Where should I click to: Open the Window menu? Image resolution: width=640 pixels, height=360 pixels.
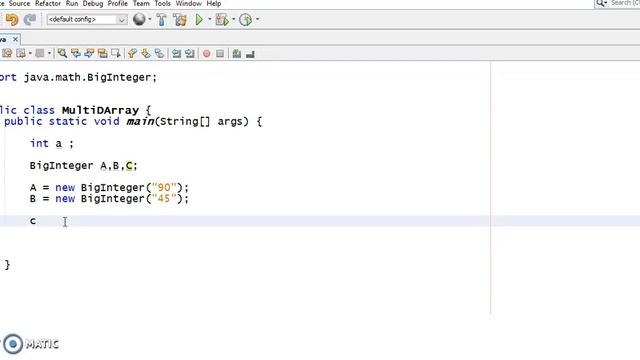(x=189, y=3)
